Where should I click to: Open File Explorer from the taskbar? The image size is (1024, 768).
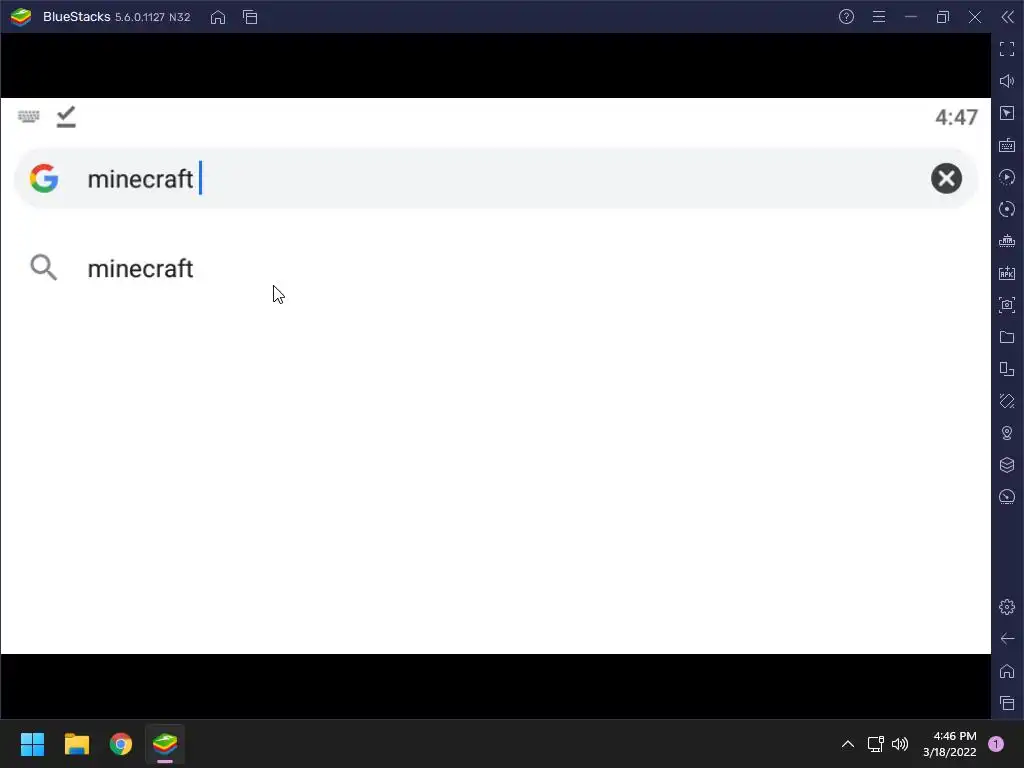pyautogui.click(x=76, y=744)
